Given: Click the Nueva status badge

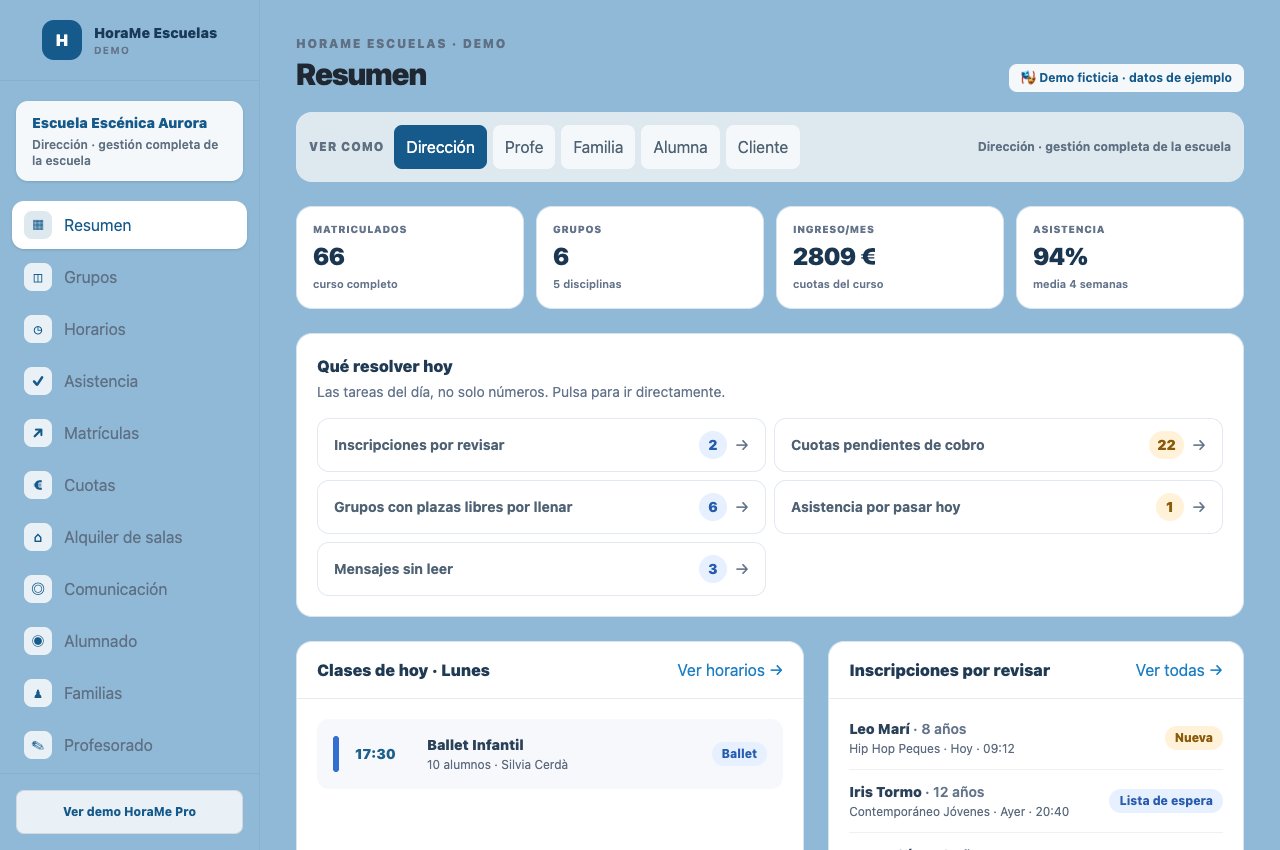Looking at the screenshot, I should 1194,738.
